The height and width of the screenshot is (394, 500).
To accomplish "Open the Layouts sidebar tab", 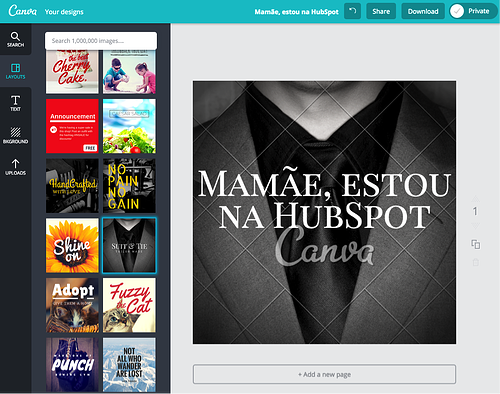I will click(15, 71).
